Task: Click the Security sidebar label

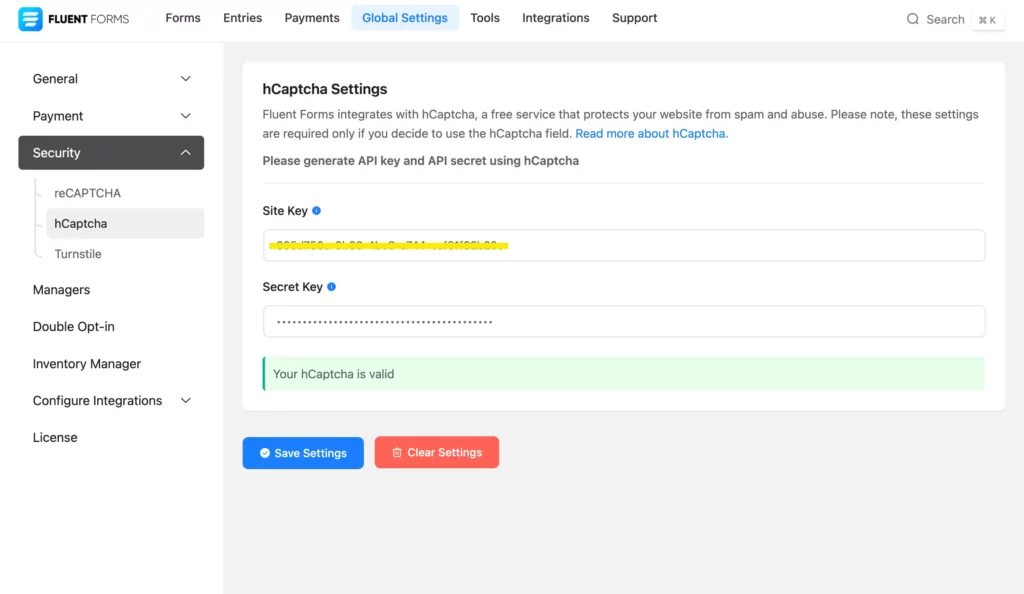Action: [x=57, y=153]
